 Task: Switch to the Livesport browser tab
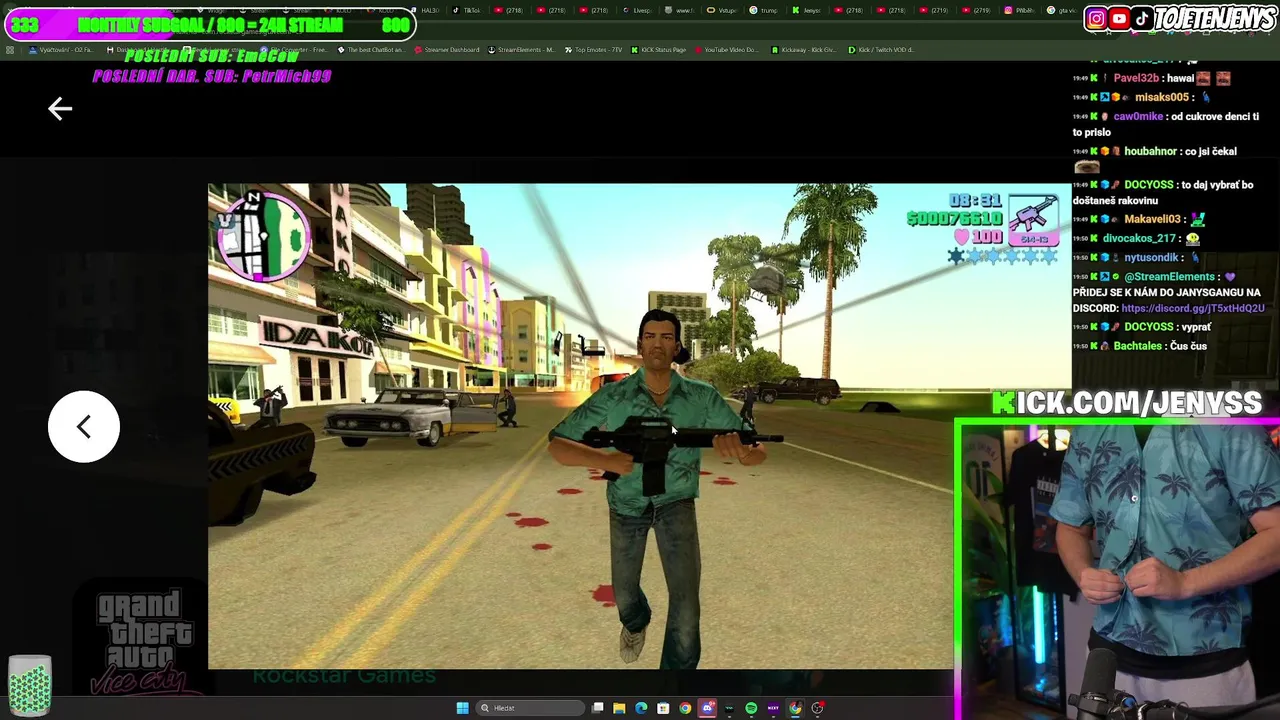click(x=638, y=10)
